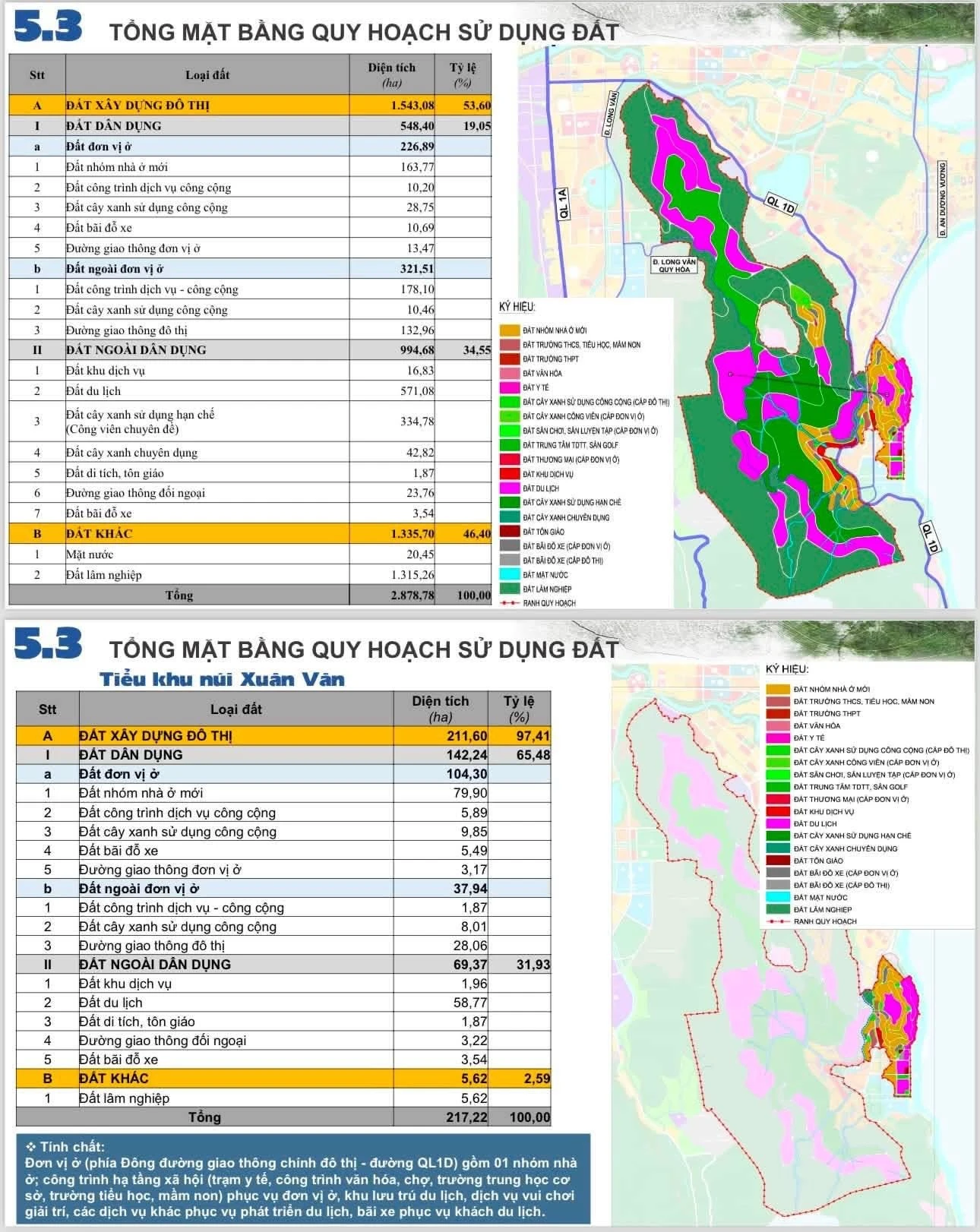
Task: Click the cell with value '548,40'
Action: pyautogui.click(x=418, y=126)
